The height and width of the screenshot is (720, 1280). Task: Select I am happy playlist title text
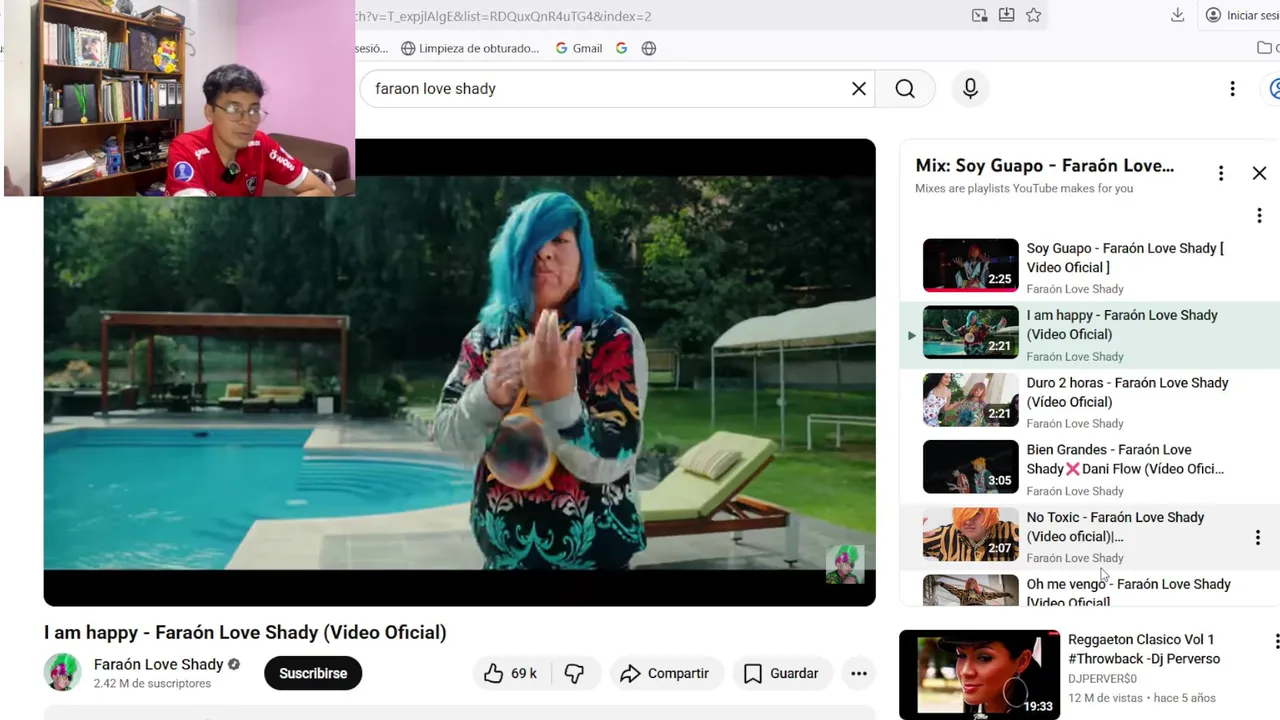[x=1122, y=325]
